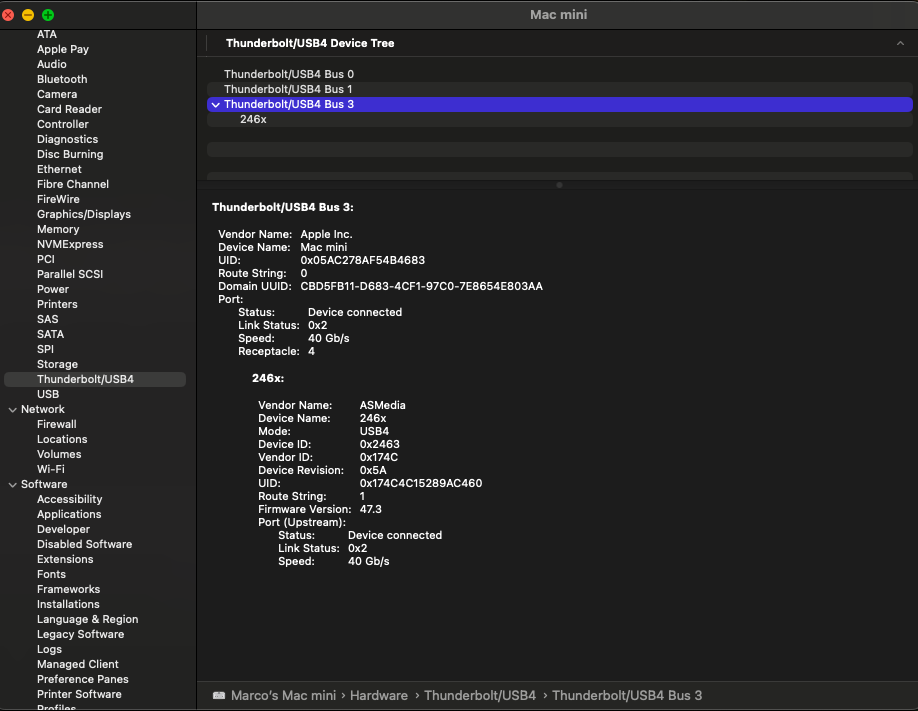Open ATA in the sidebar
This screenshot has height=711, width=918.
[x=47, y=34]
